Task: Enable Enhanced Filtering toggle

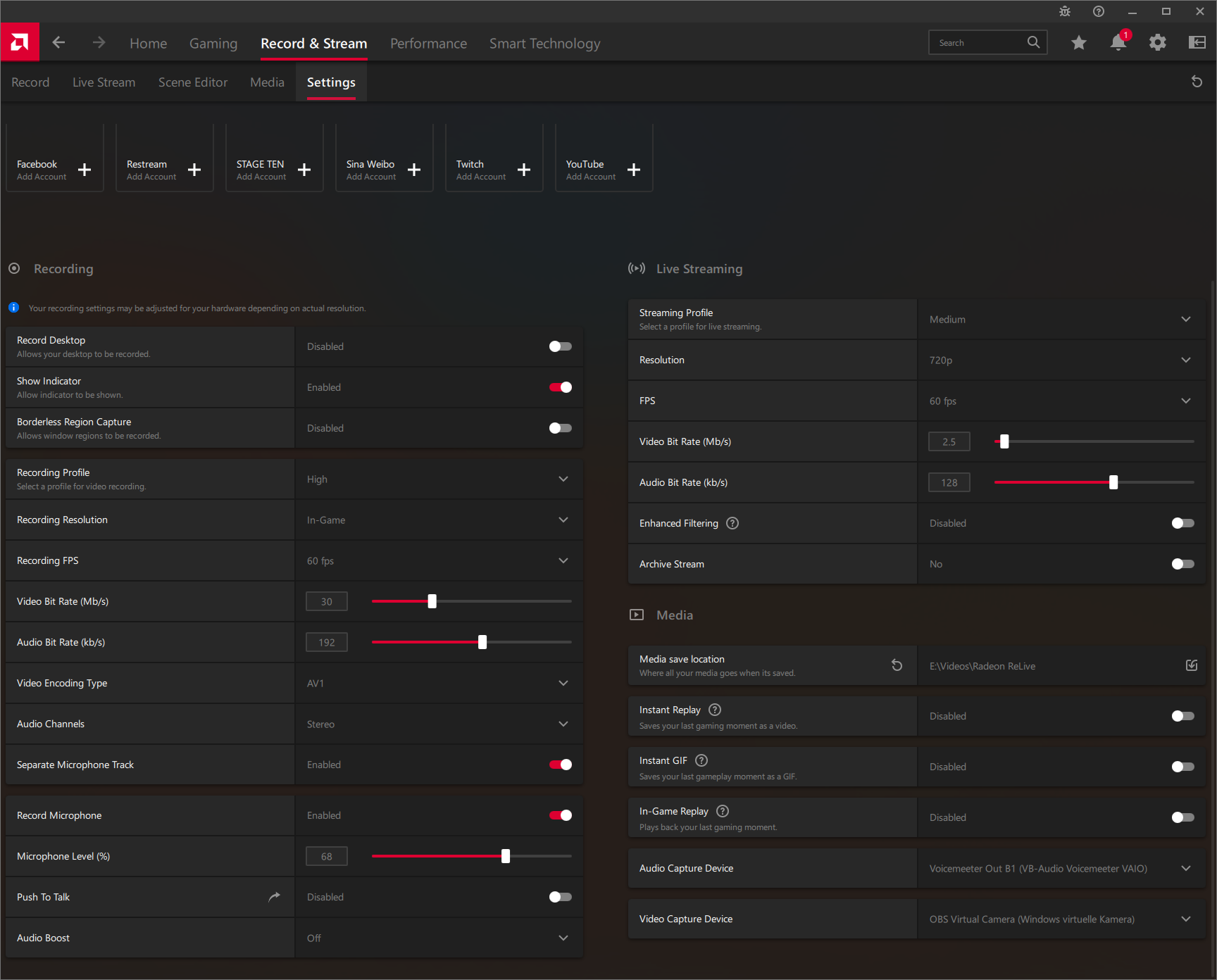Action: 1183,523
